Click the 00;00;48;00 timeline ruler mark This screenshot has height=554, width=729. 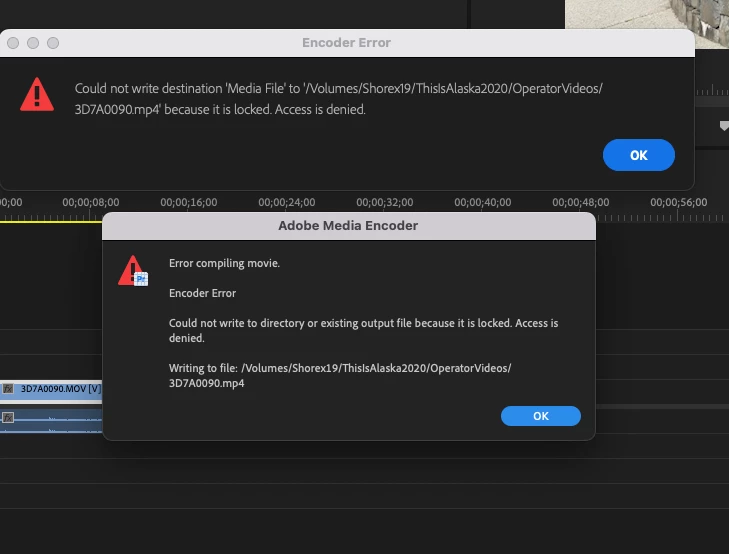581,202
